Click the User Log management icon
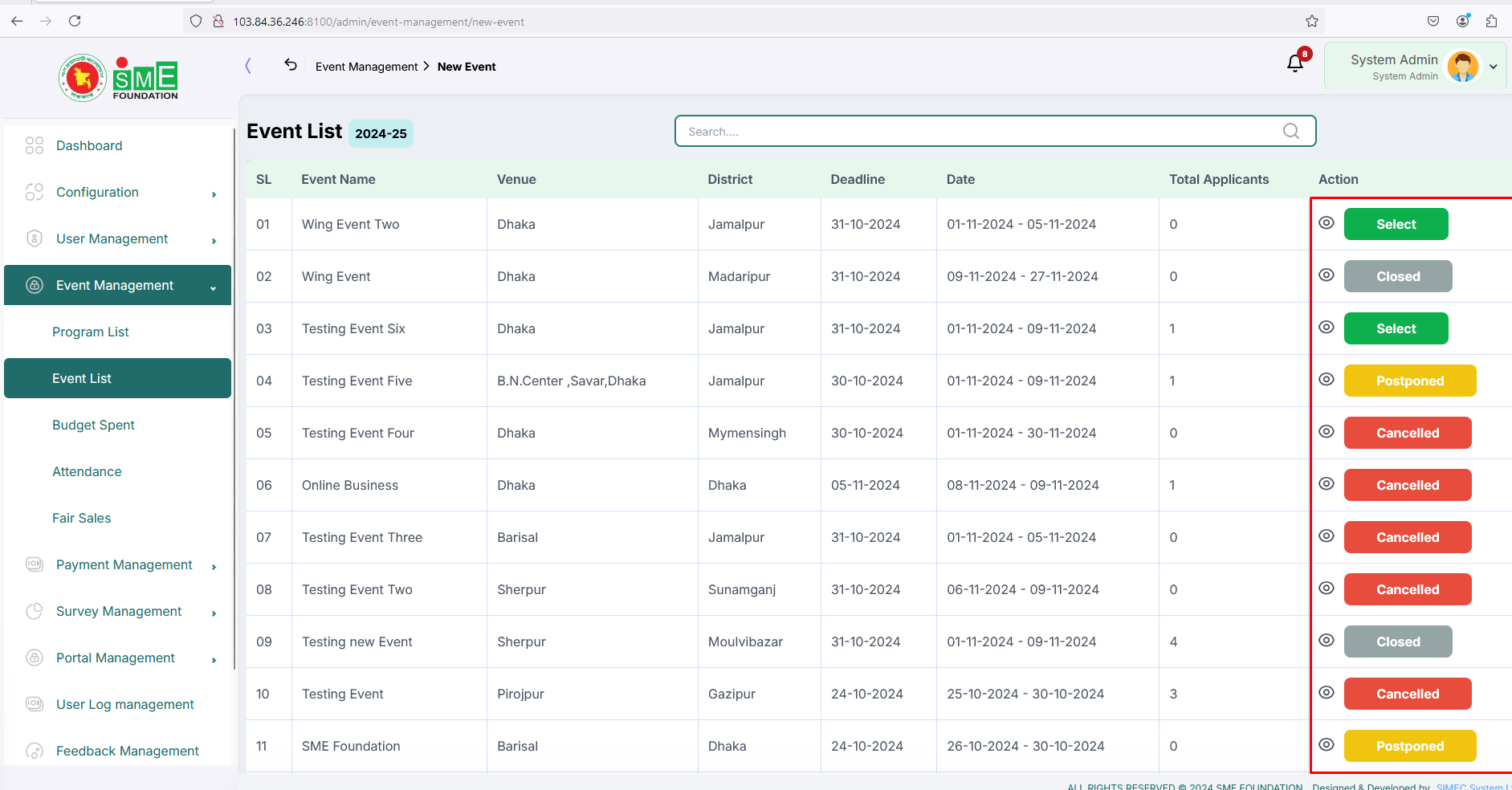Image resolution: width=1512 pixels, height=790 pixels. [35, 704]
